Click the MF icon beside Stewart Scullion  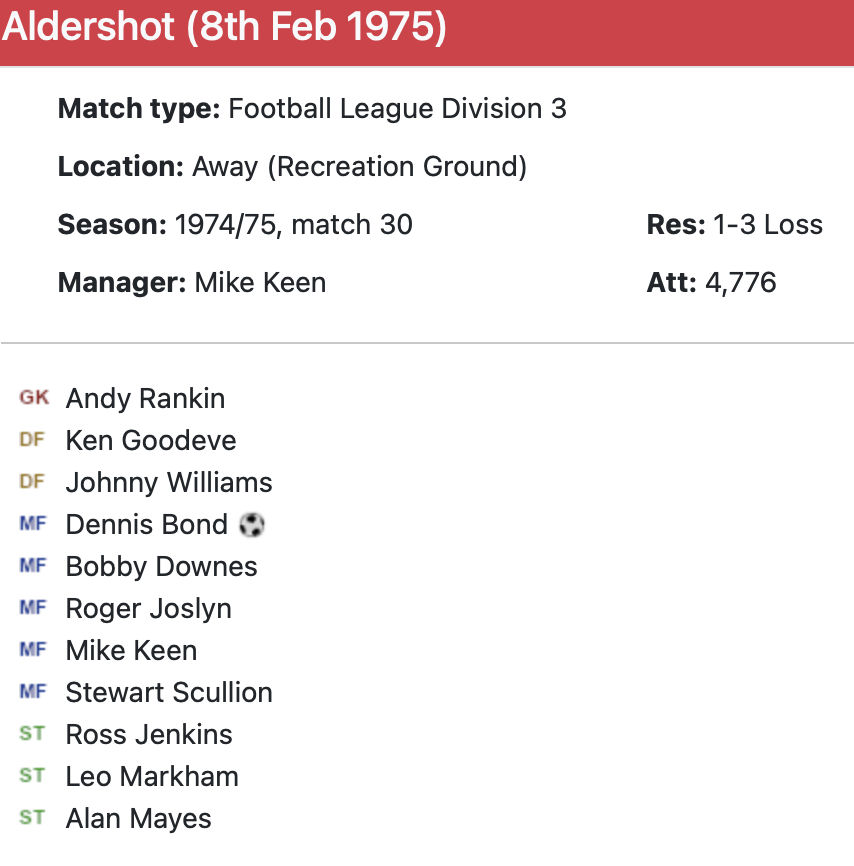coord(32,692)
